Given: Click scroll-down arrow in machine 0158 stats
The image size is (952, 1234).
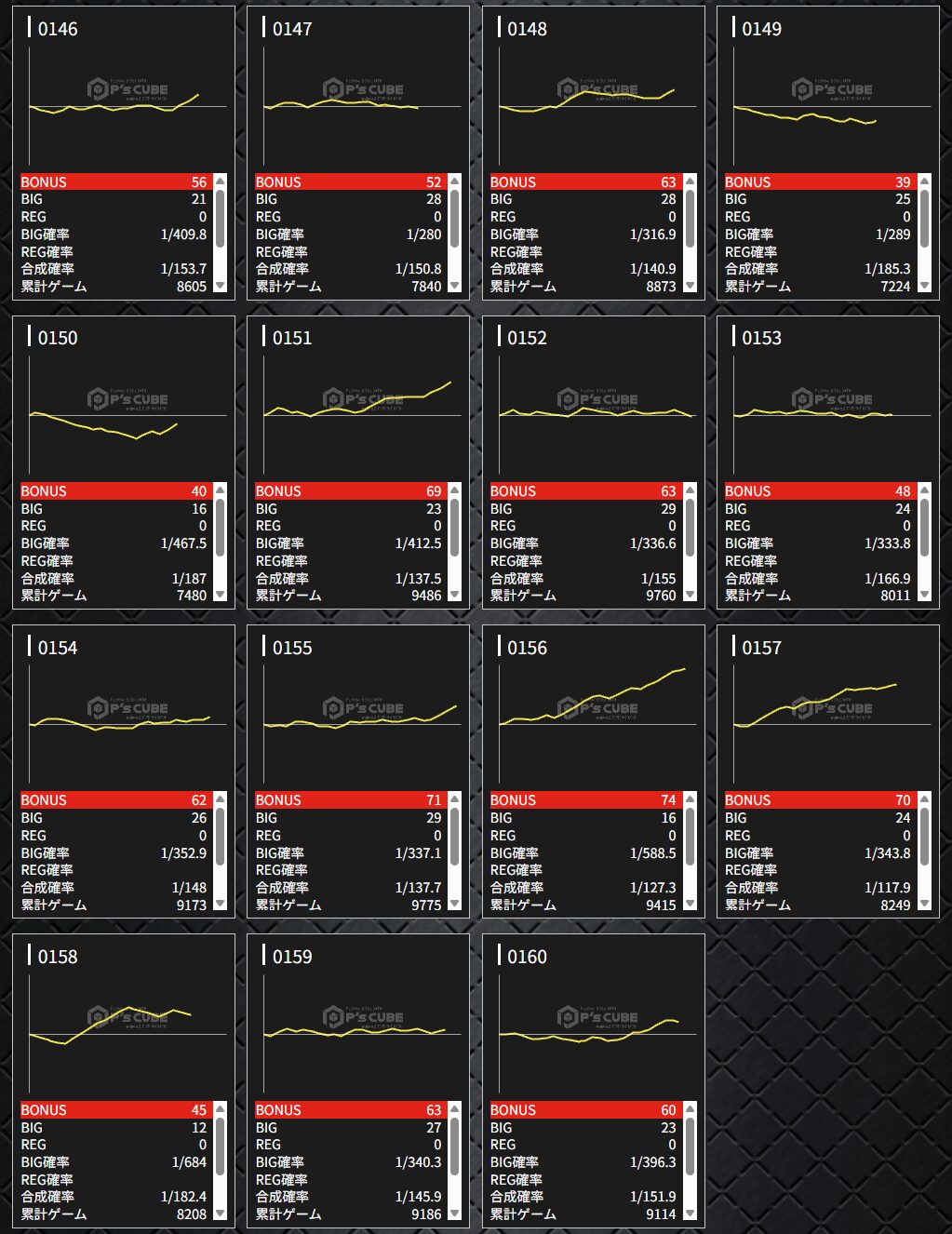Looking at the screenshot, I should coord(221,1213).
